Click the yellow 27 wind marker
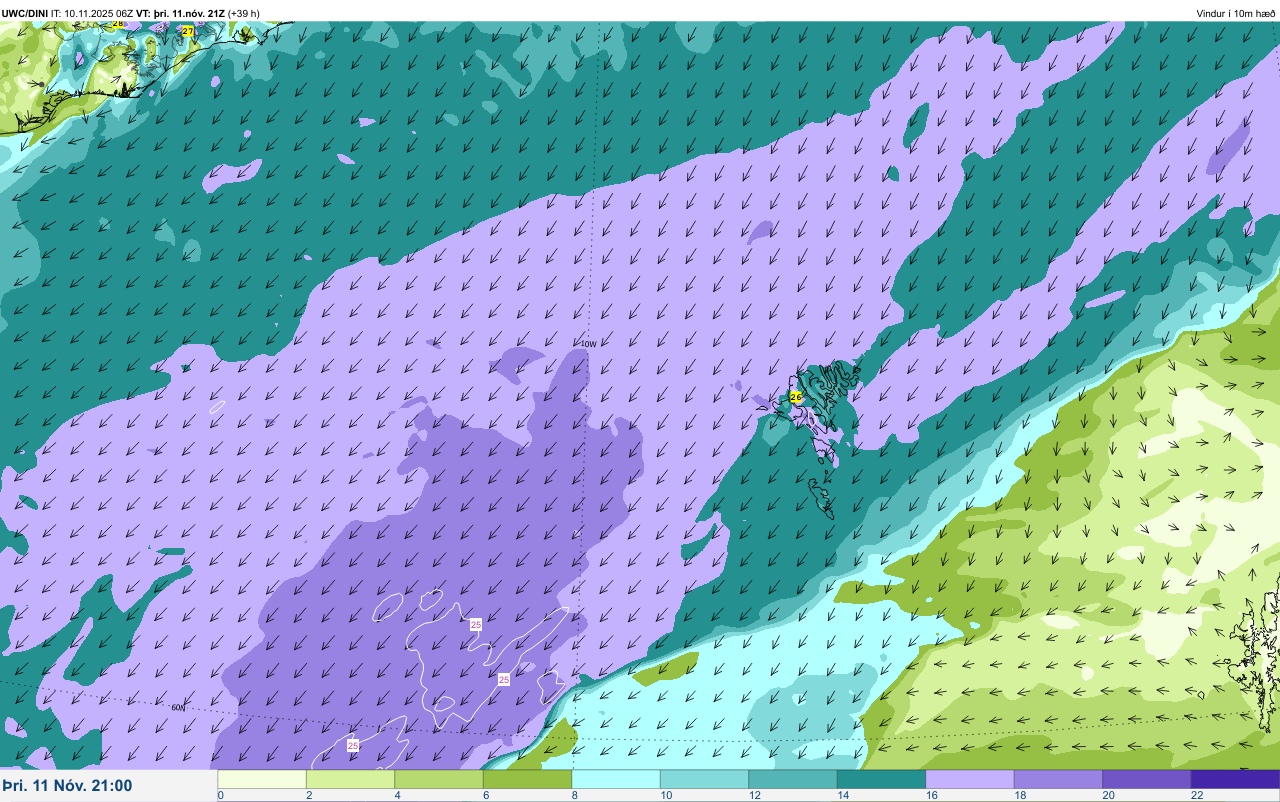The height and width of the screenshot is (802, 1280). click(188, 32)
